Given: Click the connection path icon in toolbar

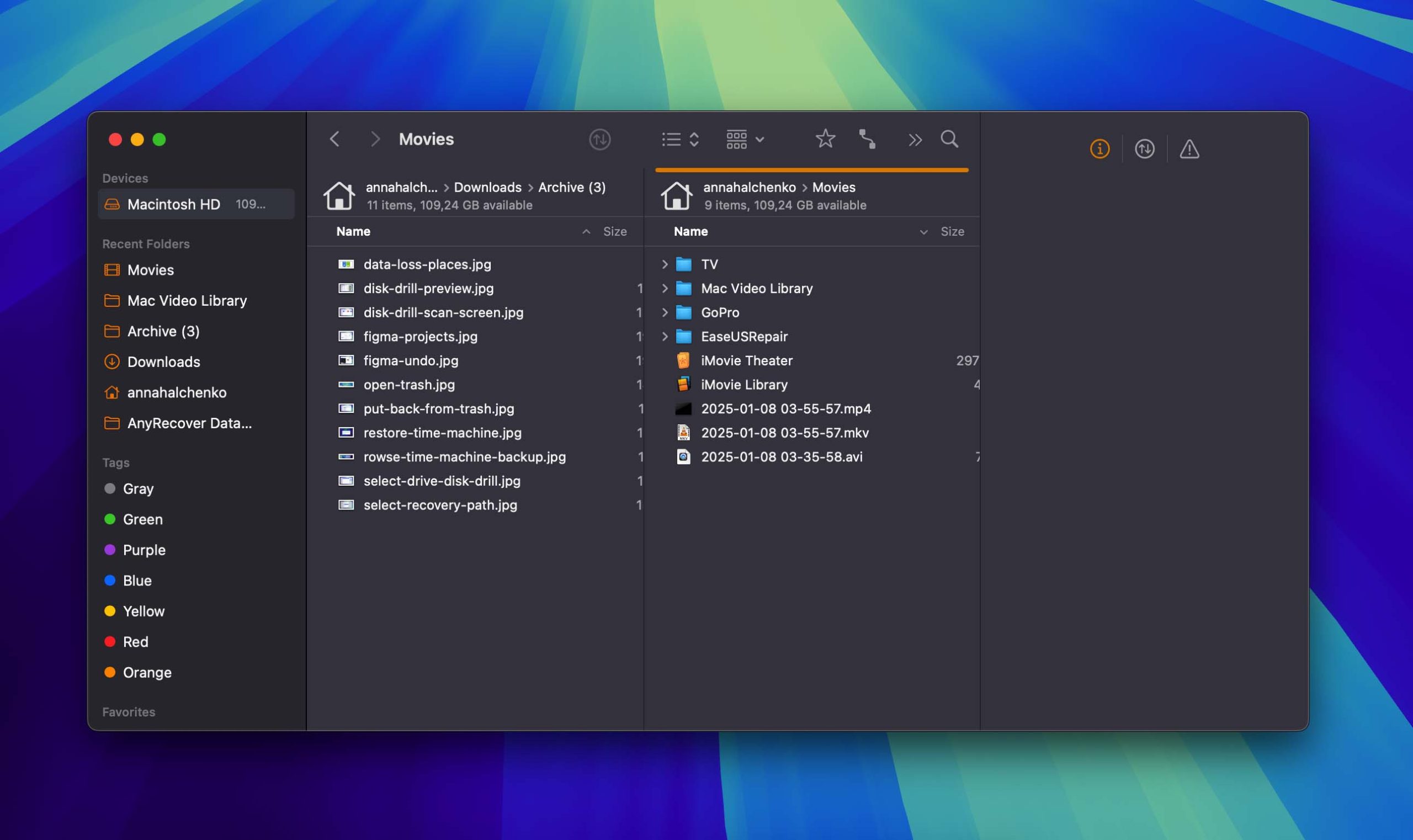Looking at the screenshot, I should click(x=867, y=139).
